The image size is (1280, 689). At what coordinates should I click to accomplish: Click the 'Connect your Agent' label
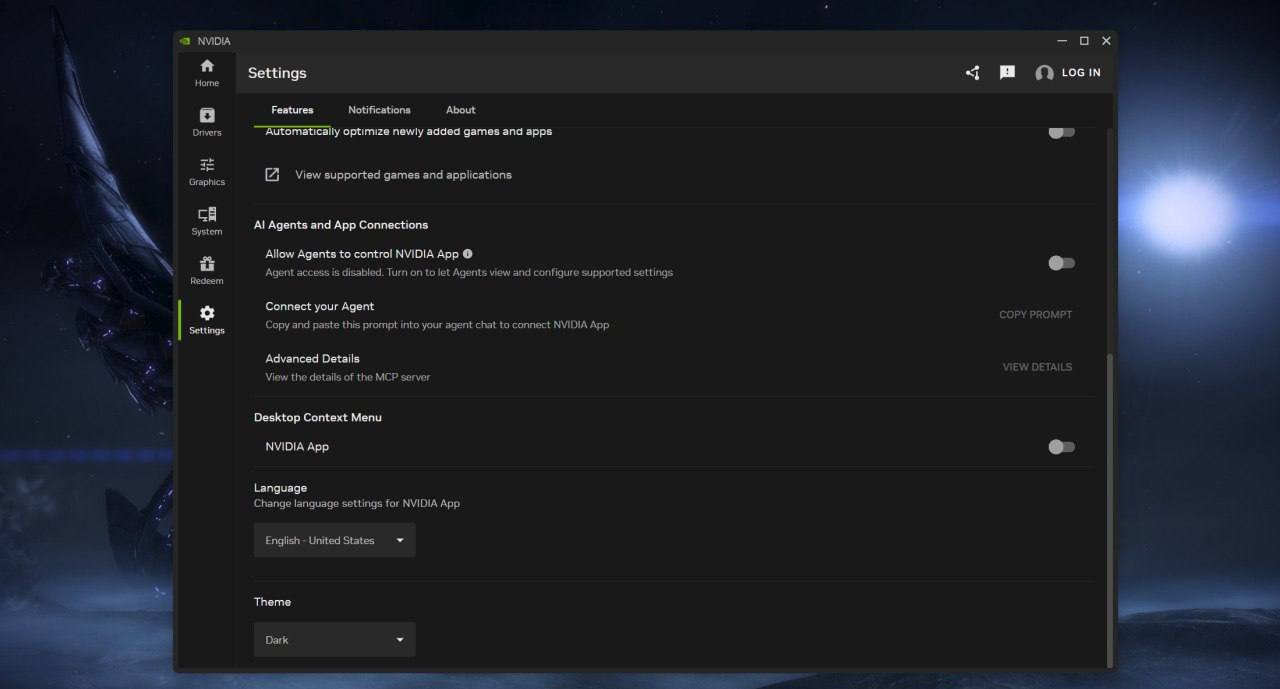point(320,306)
